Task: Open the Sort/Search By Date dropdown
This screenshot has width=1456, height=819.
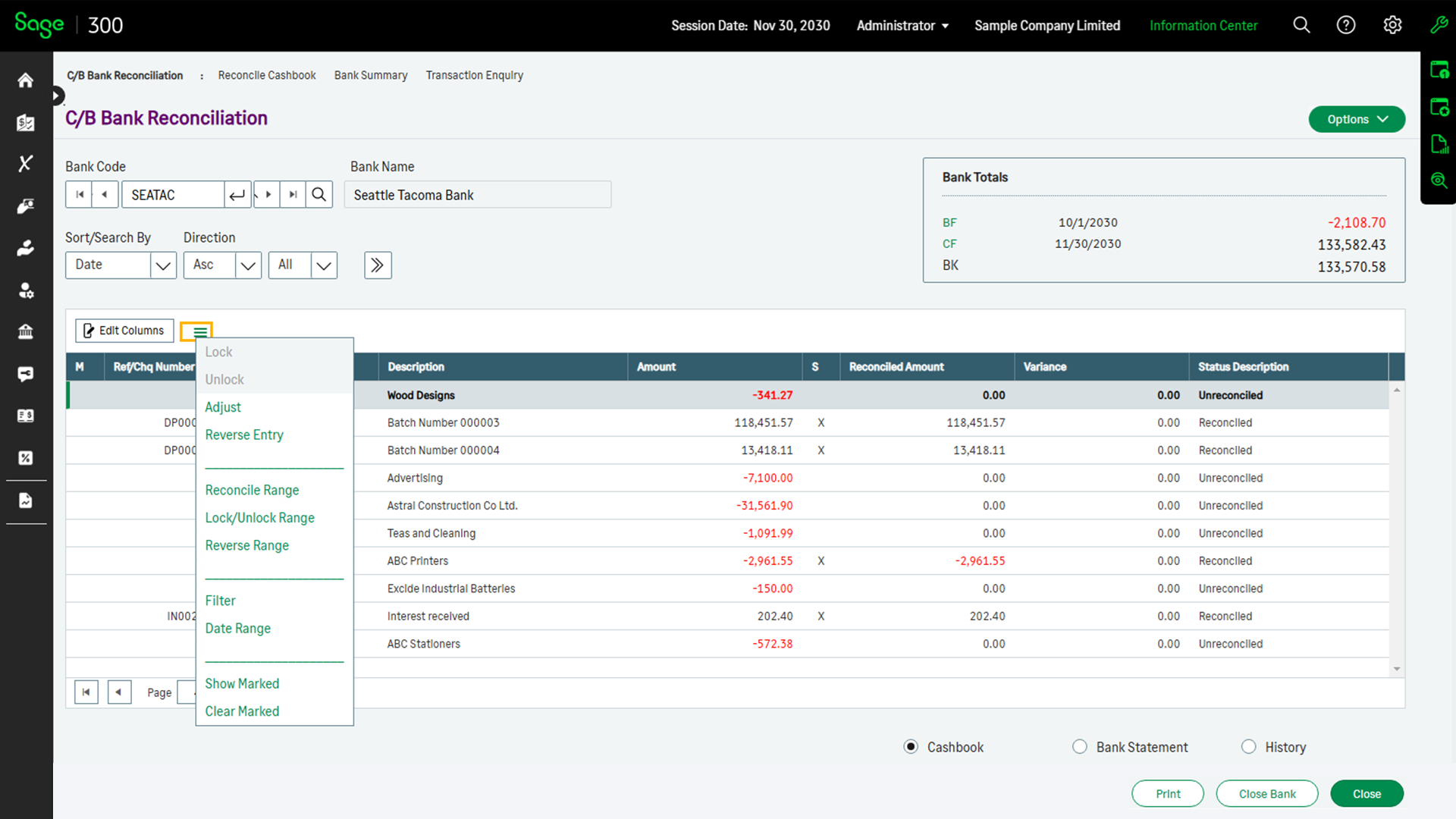Action: click(x=163, y=265)
